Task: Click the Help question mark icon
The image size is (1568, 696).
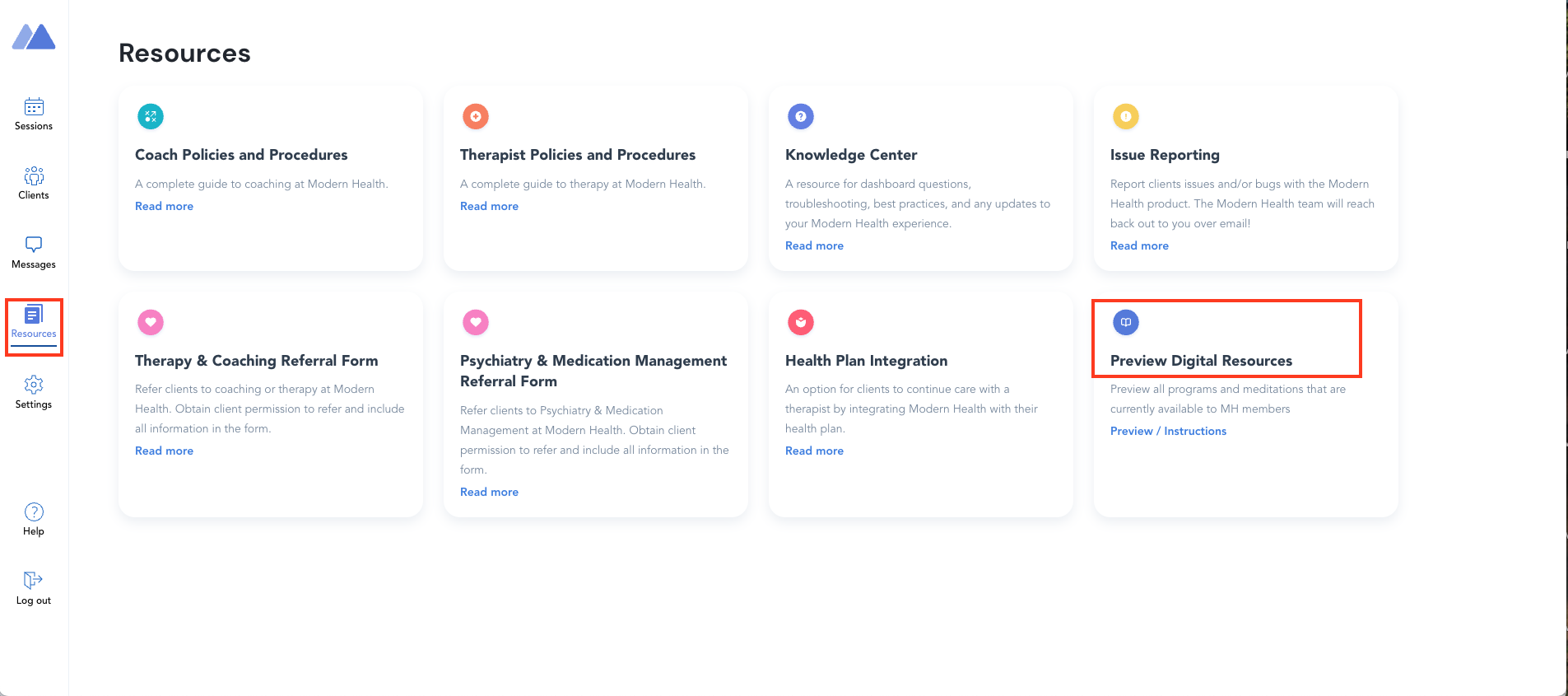Action: pos(34,511)
